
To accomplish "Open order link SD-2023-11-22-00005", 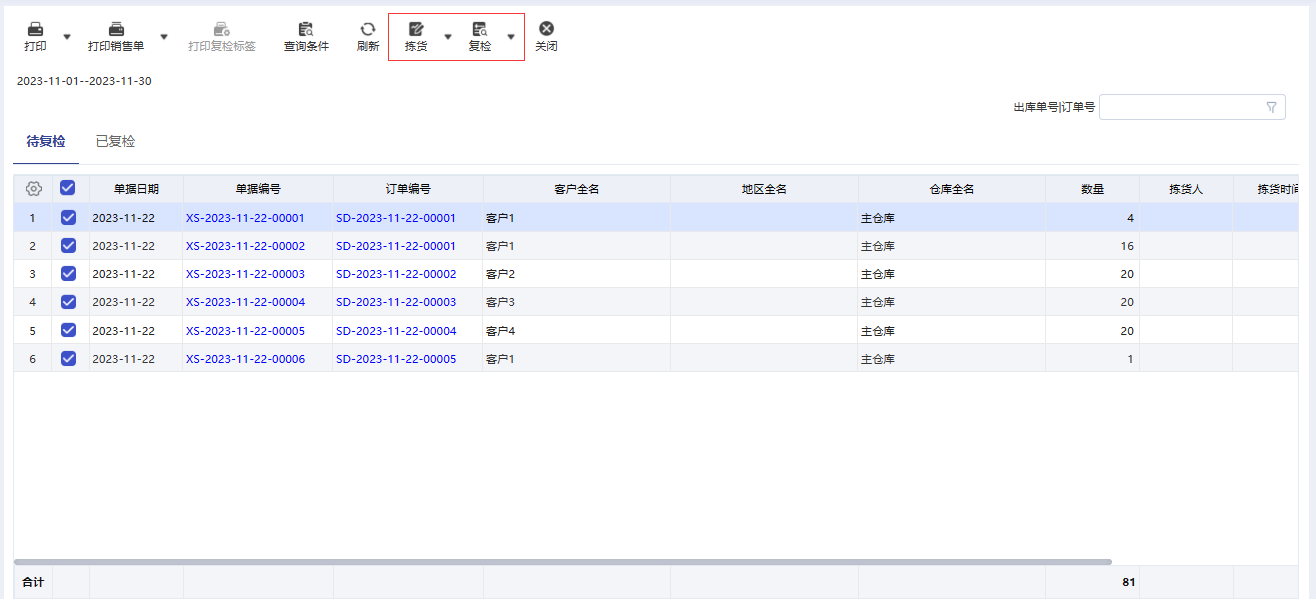I will tap(395, 359).
